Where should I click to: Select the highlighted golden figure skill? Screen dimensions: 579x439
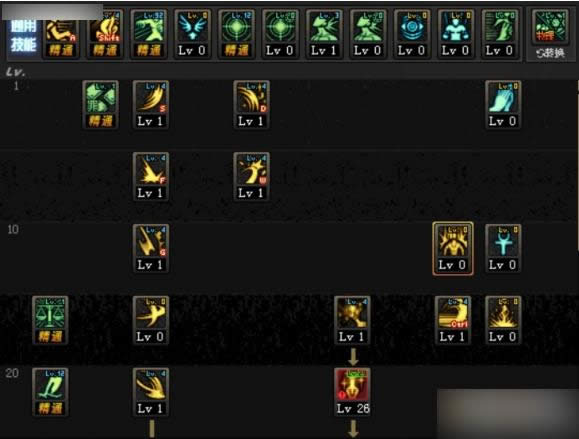453,248
